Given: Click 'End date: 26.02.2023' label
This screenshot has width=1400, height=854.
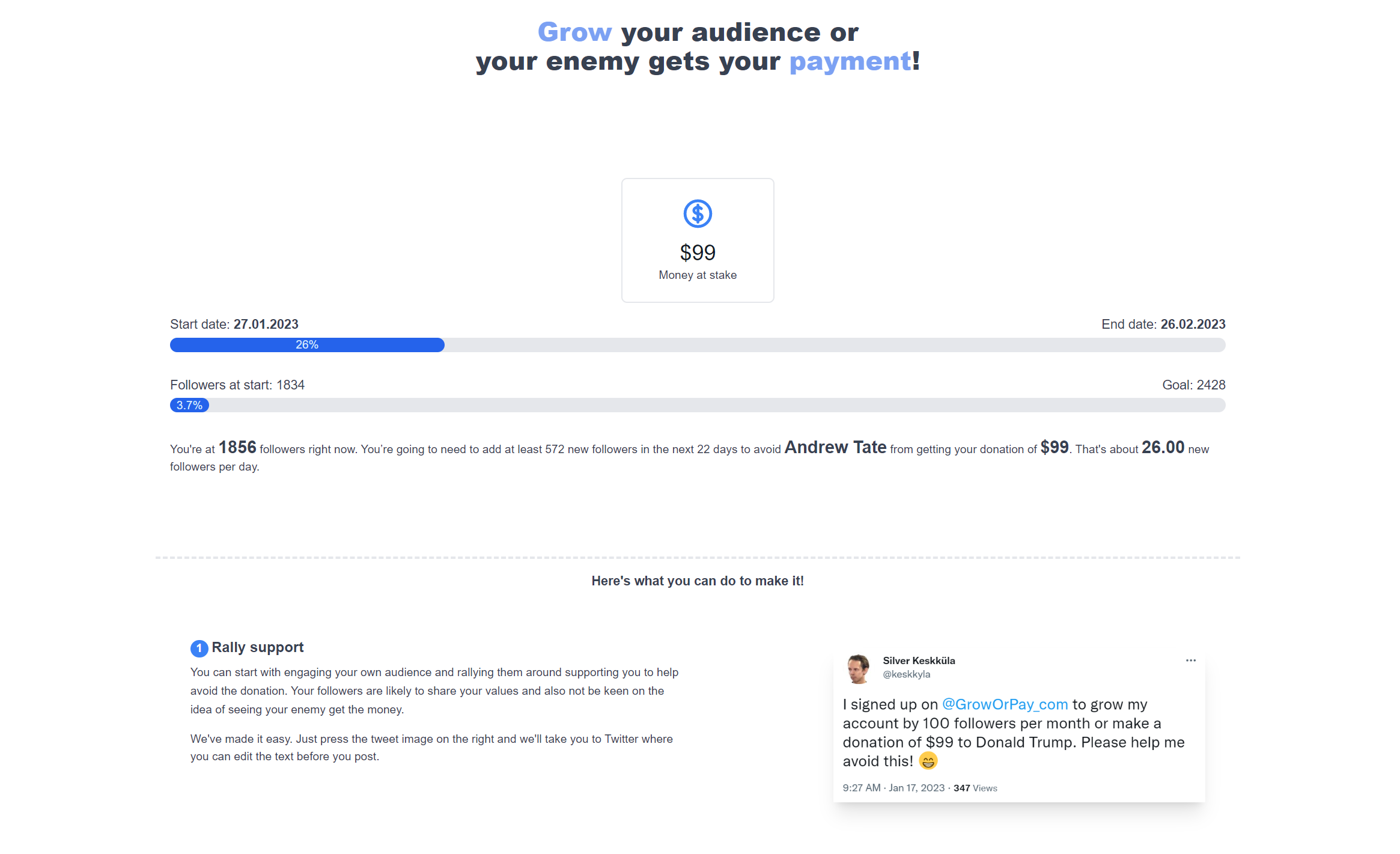Looking at the screenshot, I should click(x=1163, y=325).
